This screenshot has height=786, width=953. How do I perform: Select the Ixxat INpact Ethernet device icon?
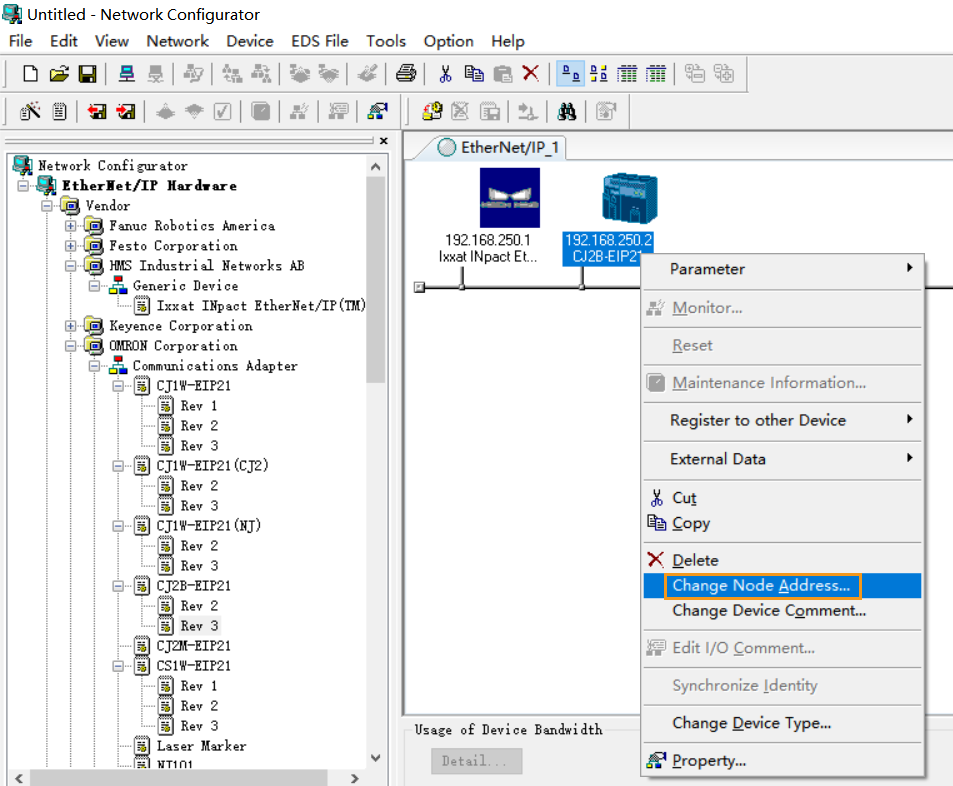click(509, 198)
